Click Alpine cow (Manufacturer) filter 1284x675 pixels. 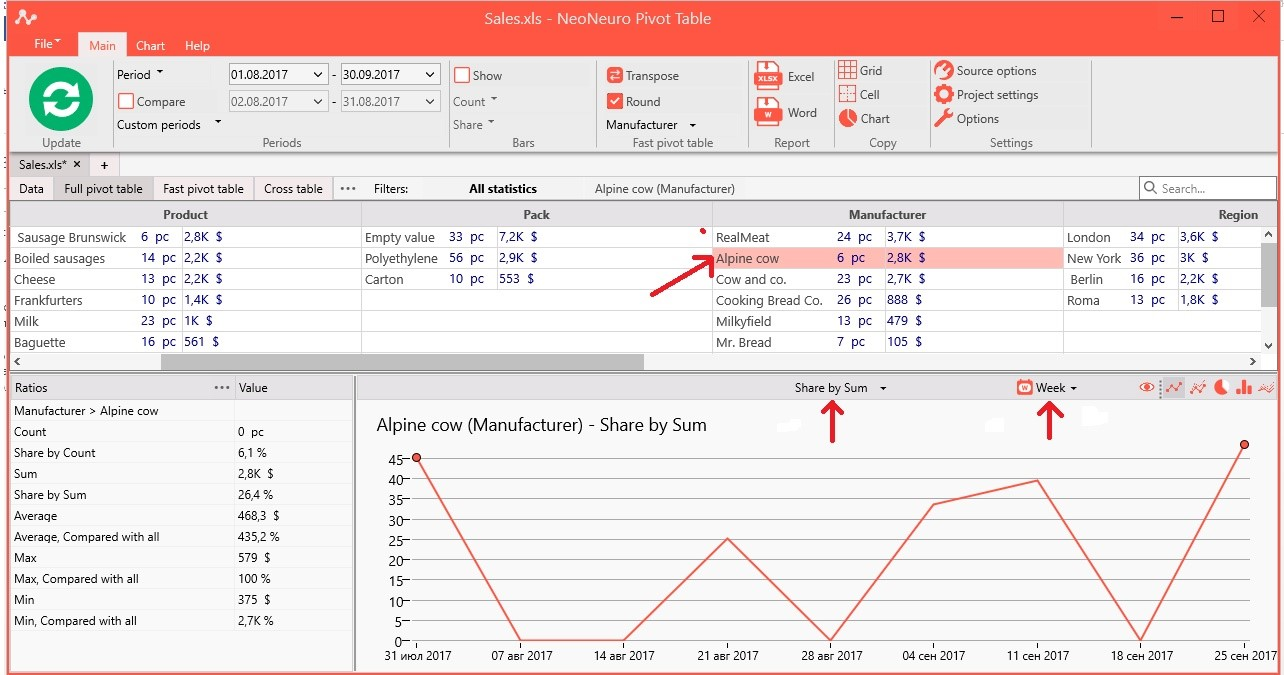click(x=665, y=188)
